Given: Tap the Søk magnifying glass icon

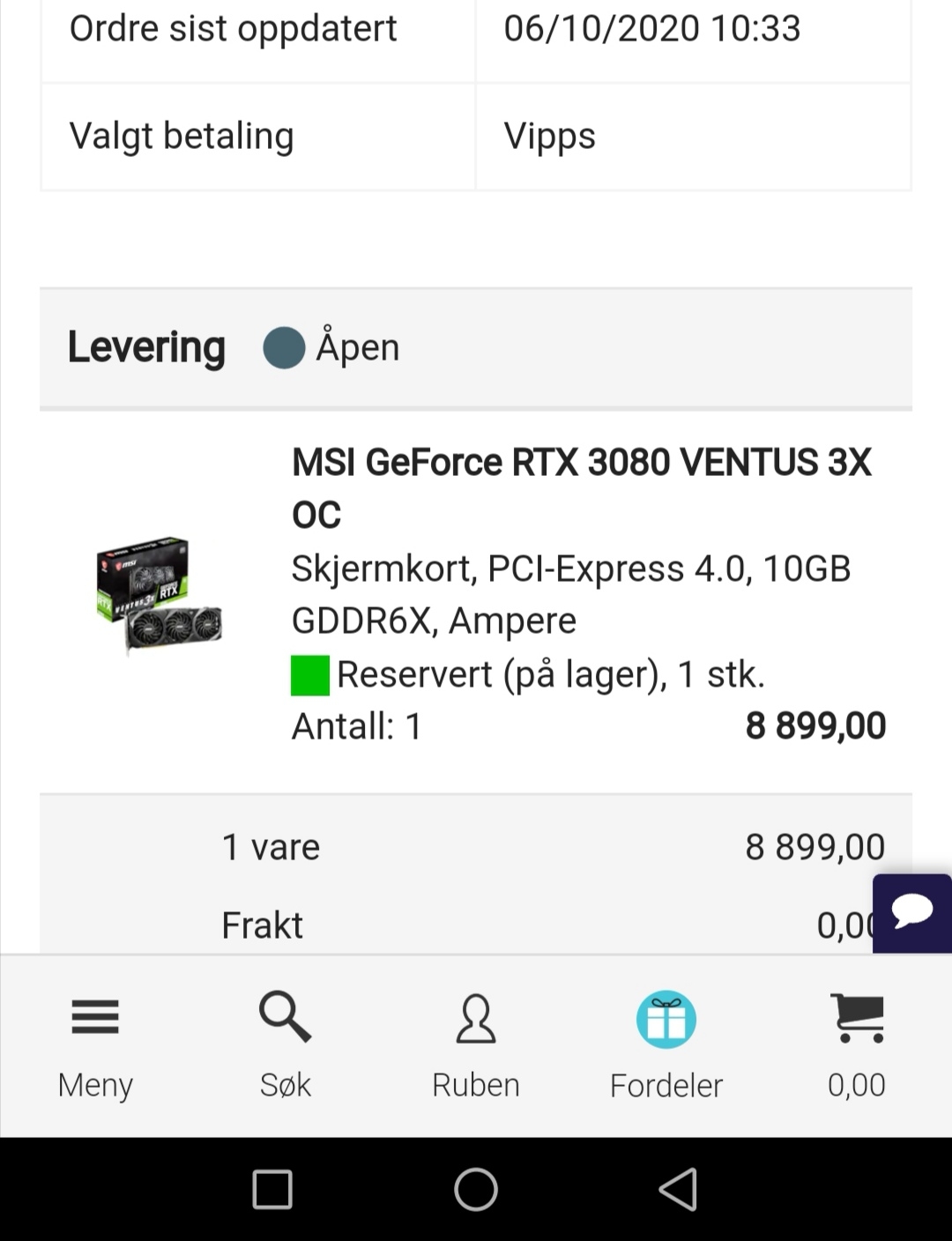Looking at the screenshot, I should (x=285, y=1016).
